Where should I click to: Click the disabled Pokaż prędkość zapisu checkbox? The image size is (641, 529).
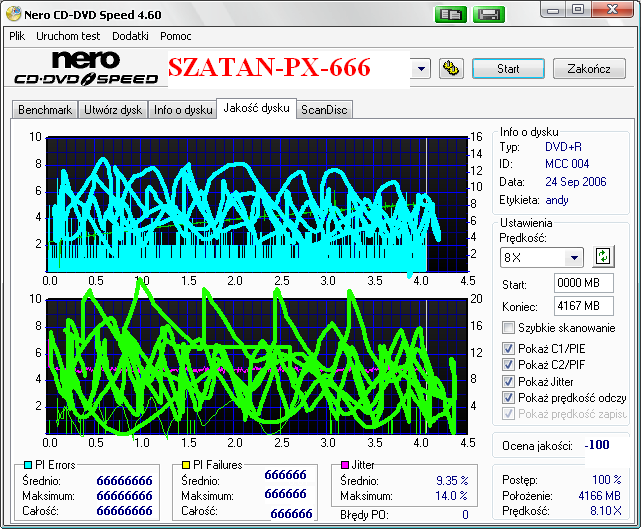click(508, 414)
